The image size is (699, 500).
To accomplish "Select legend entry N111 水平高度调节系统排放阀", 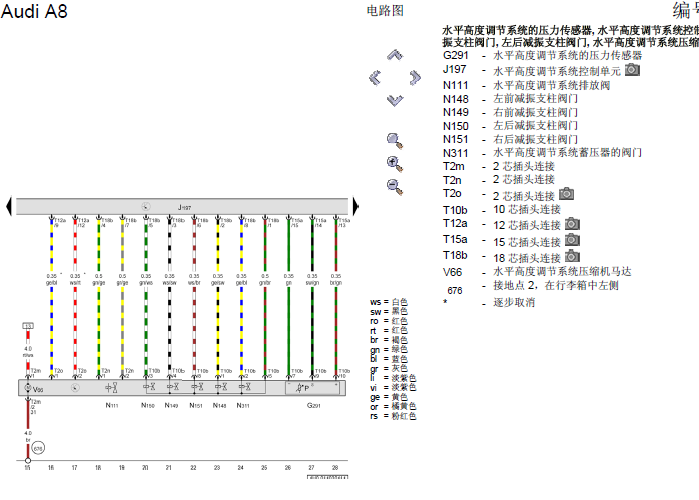I will (x=526, y=85).
